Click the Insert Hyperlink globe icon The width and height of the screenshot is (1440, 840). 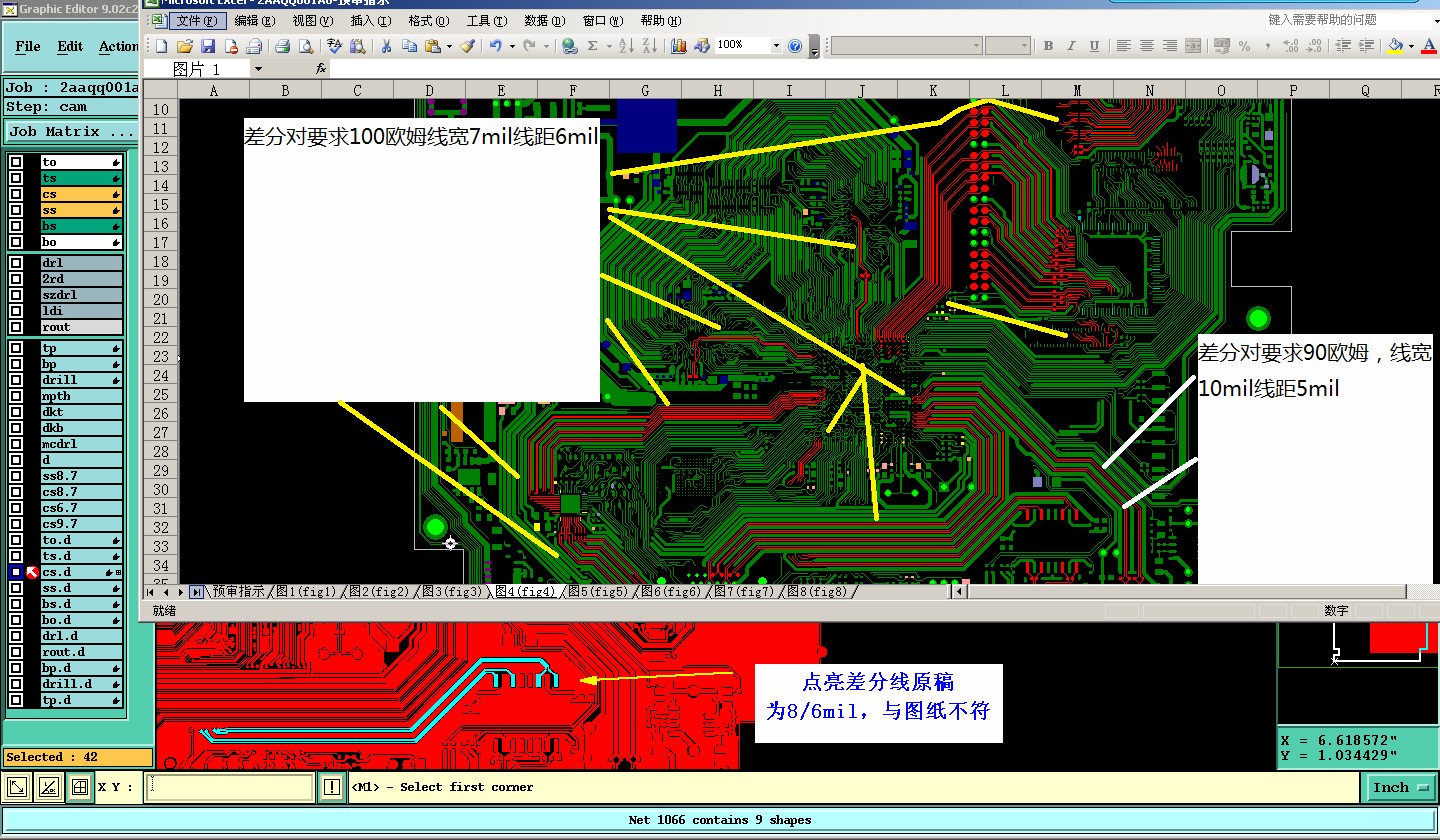tap(569, 46)
